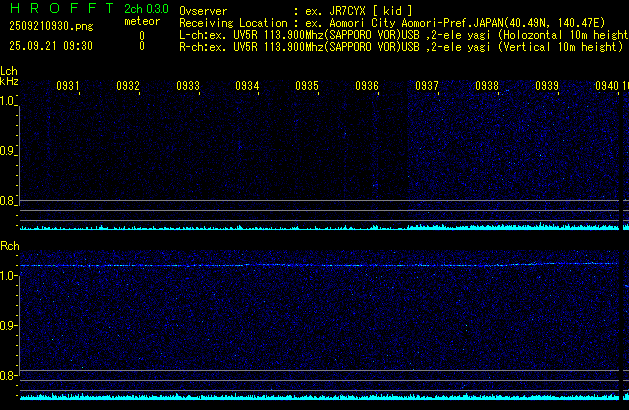629x410 pixels.
Task: Click the 1.0 frequency label in Lch
Action: [8, 101]
